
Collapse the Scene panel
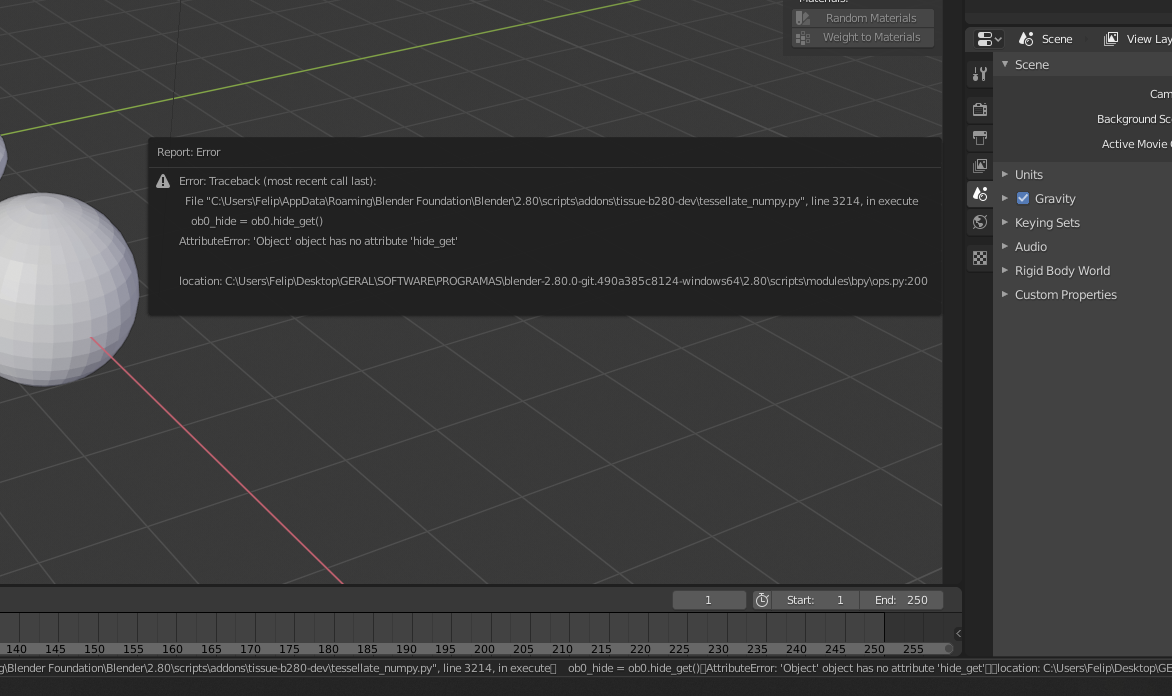click(1005, 64)
